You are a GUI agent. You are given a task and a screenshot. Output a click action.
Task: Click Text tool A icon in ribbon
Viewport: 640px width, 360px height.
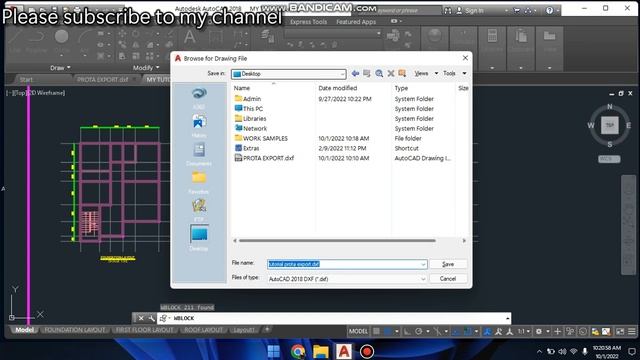[x=189, y=37]
